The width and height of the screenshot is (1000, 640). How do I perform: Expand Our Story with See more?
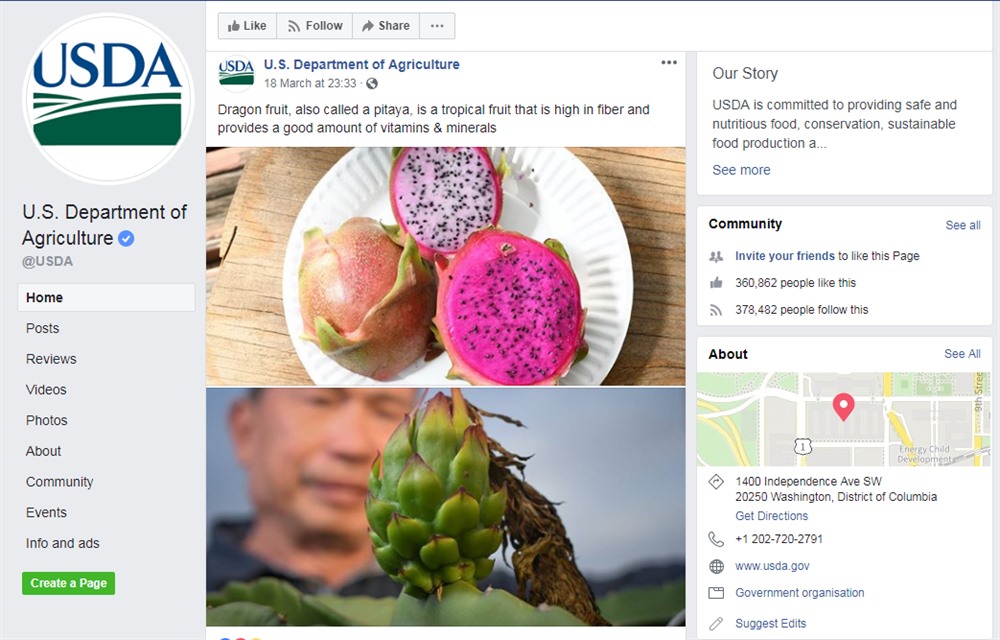point(741,170)
